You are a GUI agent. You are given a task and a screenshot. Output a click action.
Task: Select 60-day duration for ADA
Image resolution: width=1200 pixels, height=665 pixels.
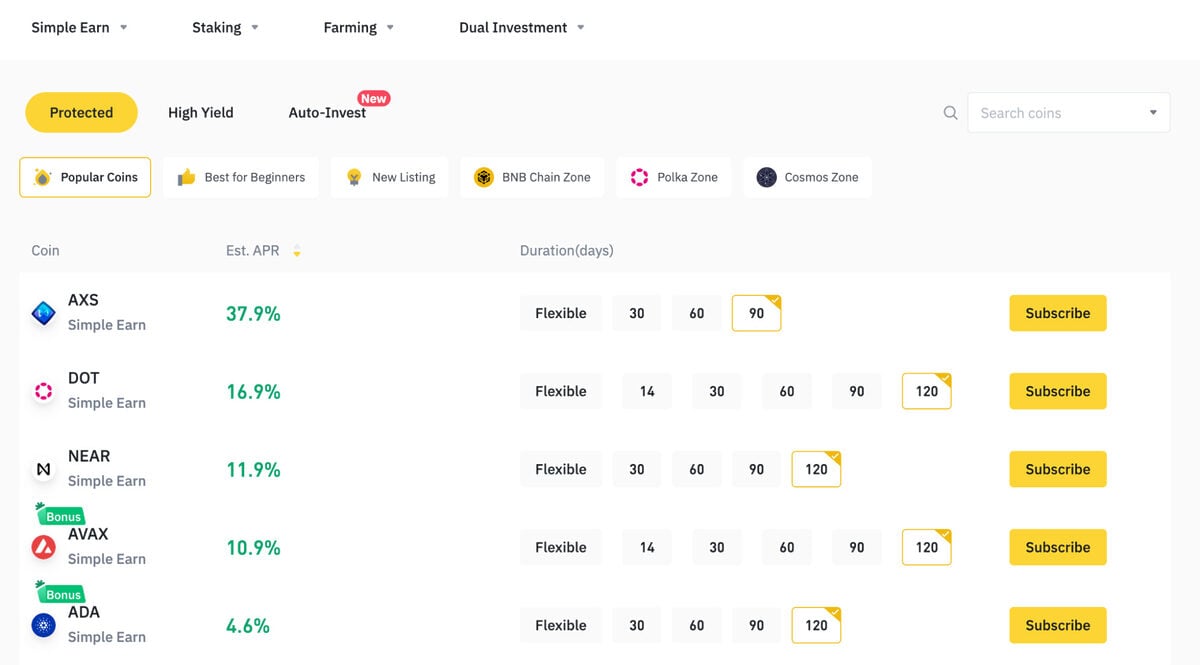tap(697, 625)
